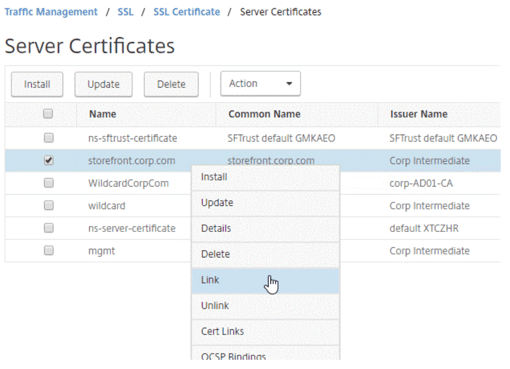The image size is (510, 369).
Task: Click the Install toolbar button
Action: click(x=37, y=84)
